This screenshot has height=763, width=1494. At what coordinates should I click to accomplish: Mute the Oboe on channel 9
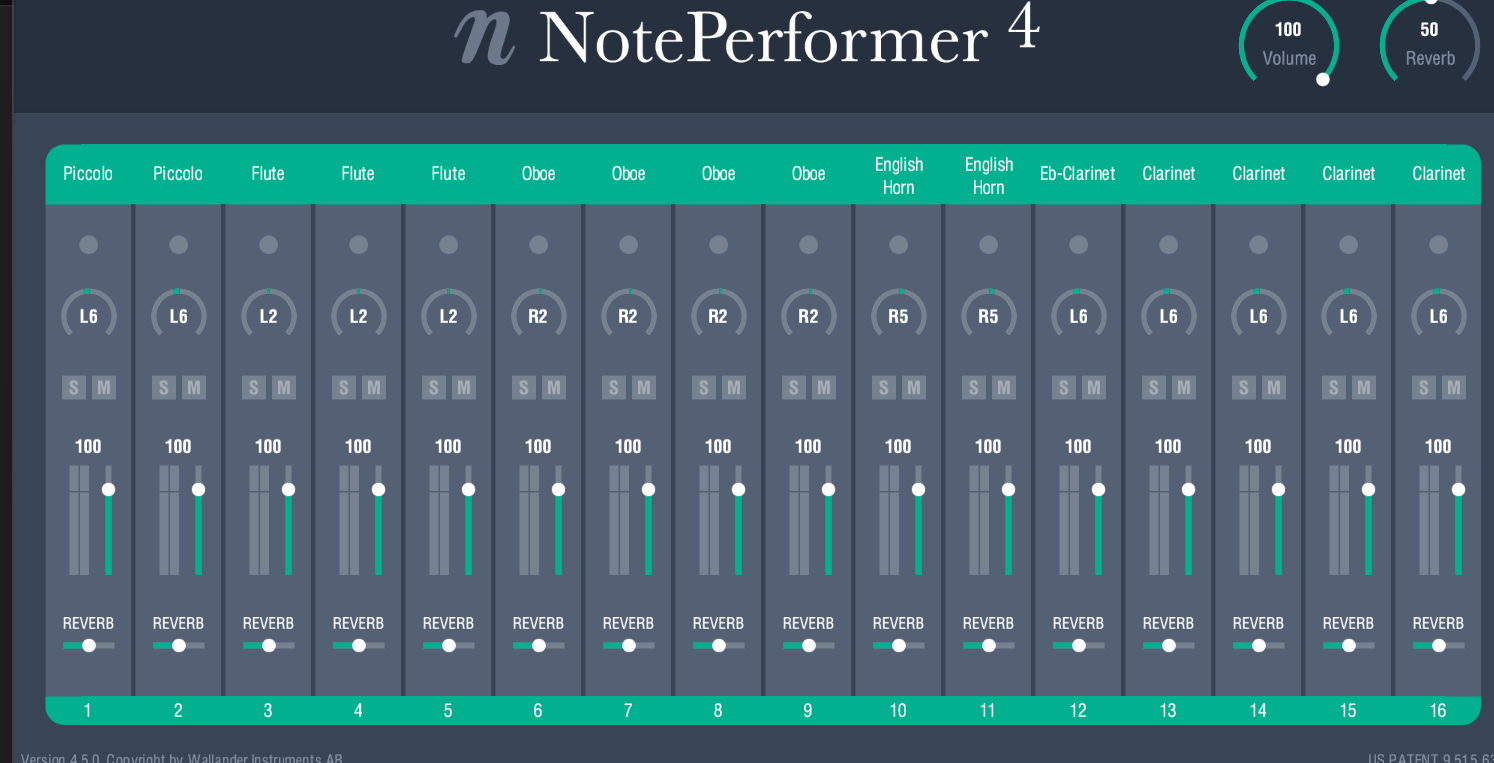[x=824, y=387]
